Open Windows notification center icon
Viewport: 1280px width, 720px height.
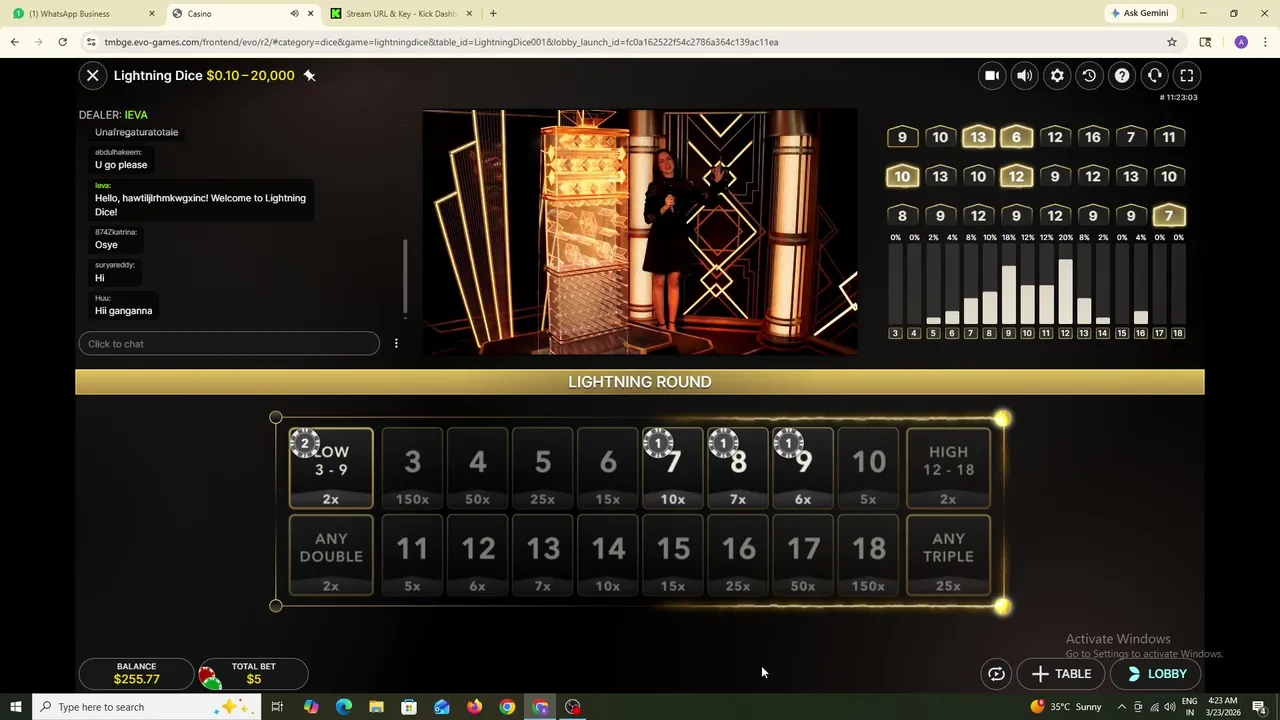coord(1260,707)
